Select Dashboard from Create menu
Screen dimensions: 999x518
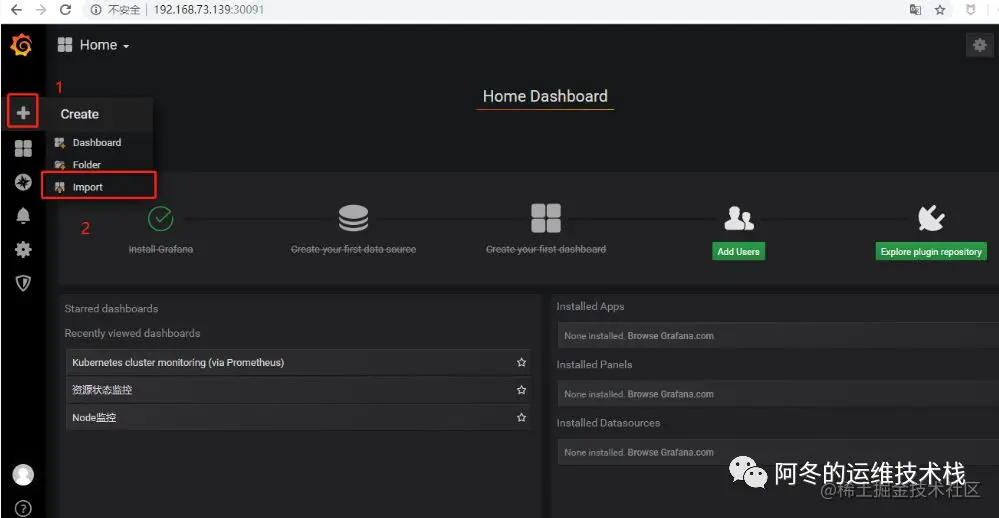(97, 143)
